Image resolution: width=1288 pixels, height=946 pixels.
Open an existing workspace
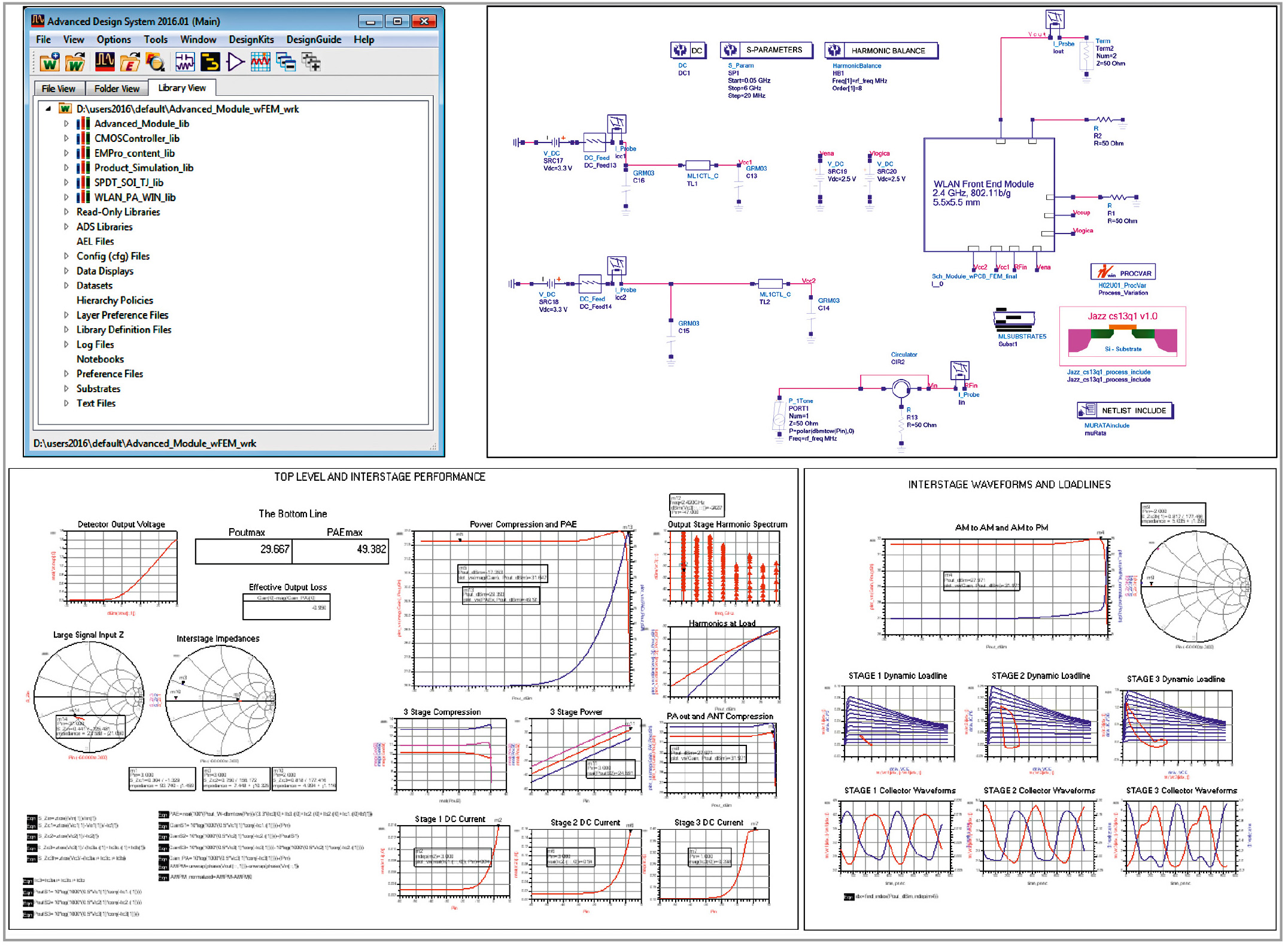tap(74, 62)
